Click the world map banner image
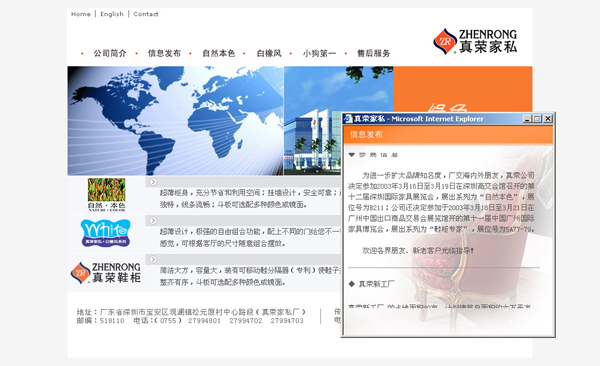 point(176,121)
